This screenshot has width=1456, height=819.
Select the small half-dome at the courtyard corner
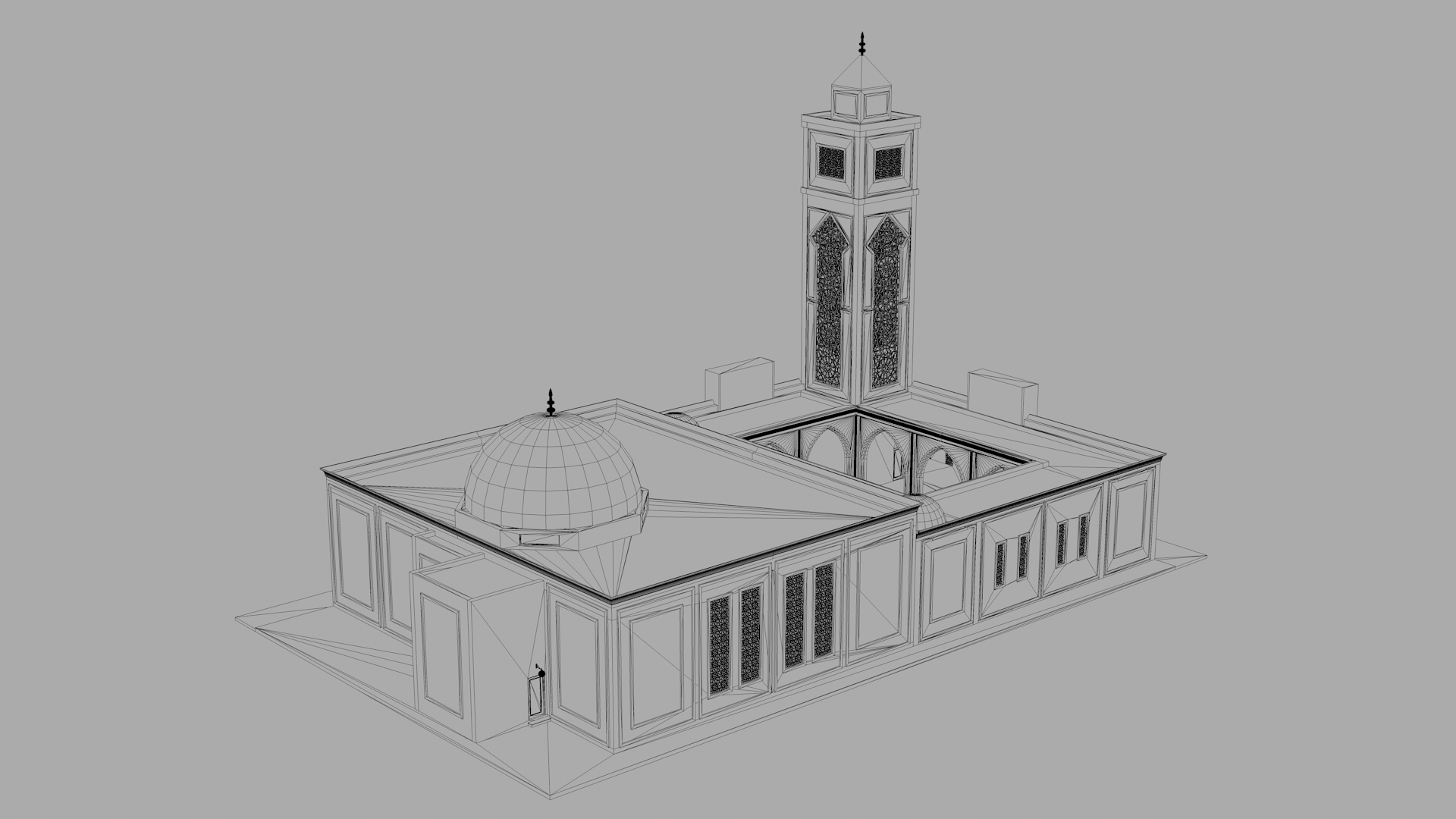[931, 513]
